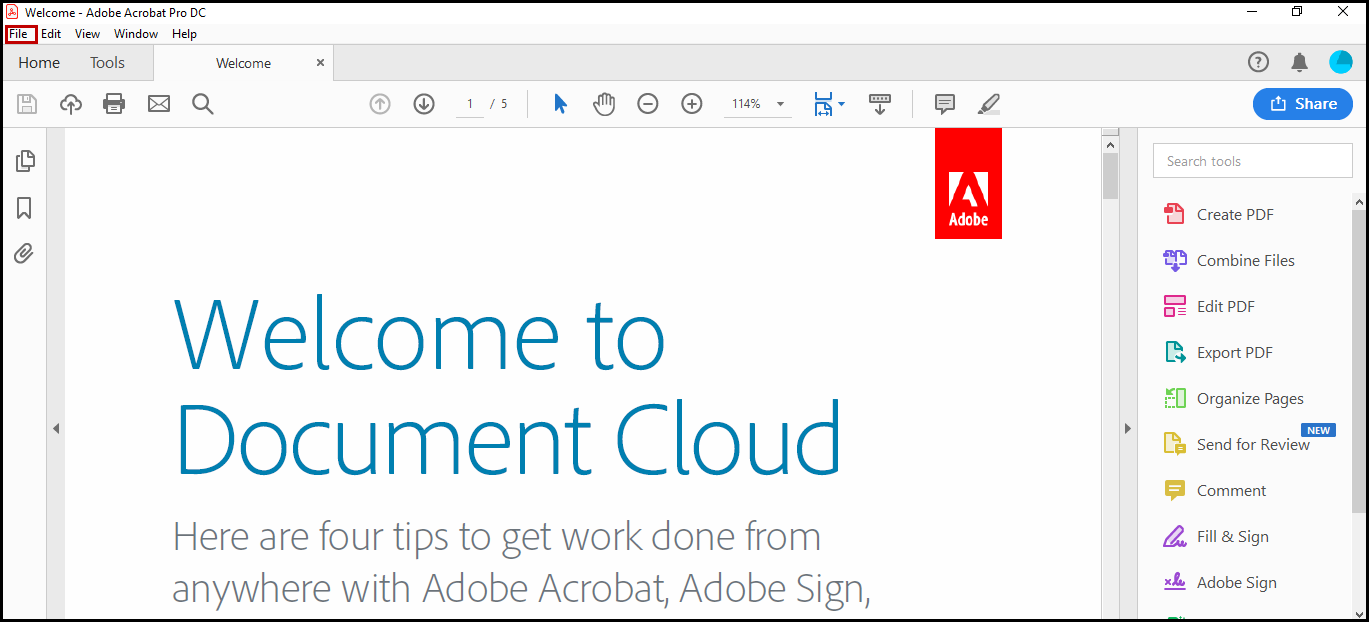Switch to the Tools tab
The image size is (1369, 622).
pyautogui.click(x=107, y=62)
